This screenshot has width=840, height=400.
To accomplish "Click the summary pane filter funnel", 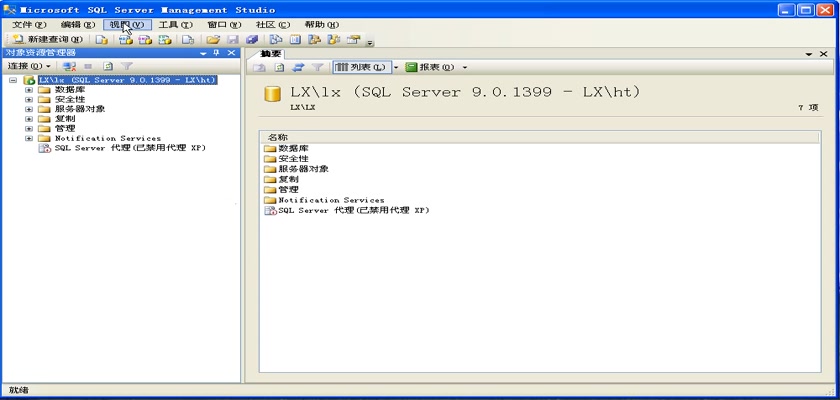I will [318, 67].
